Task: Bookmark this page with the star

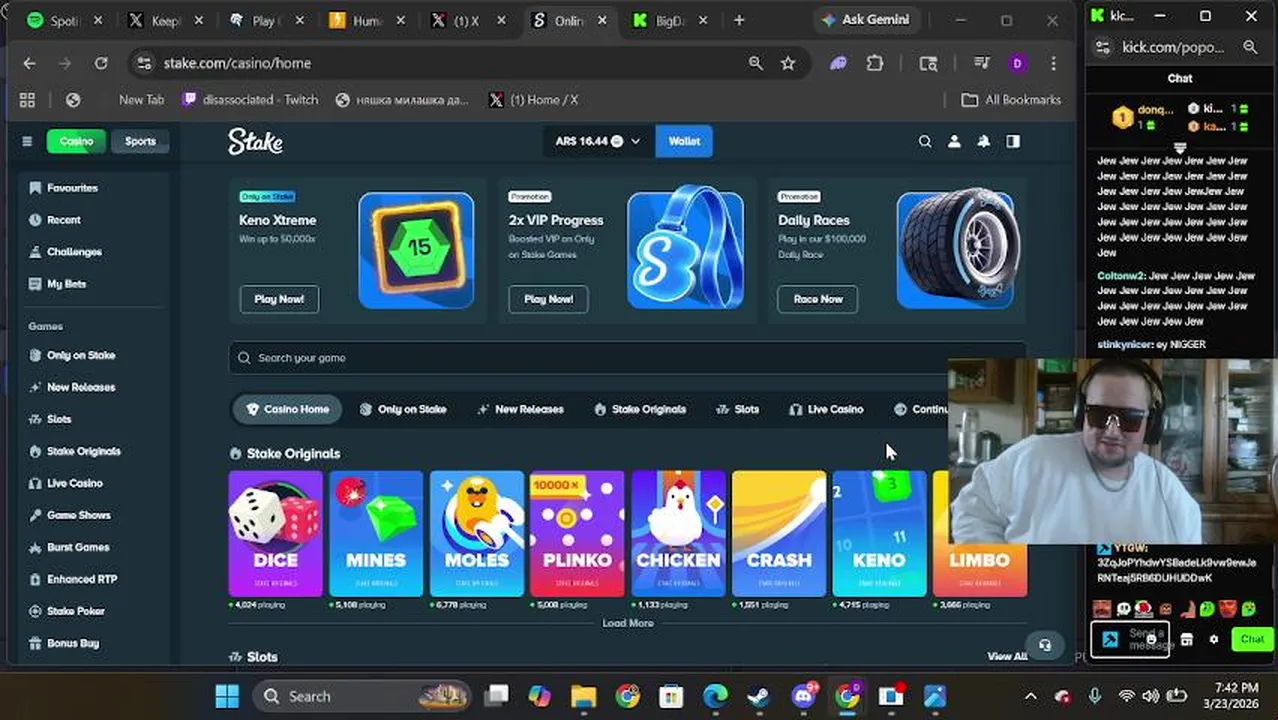Action: point(788,63)
